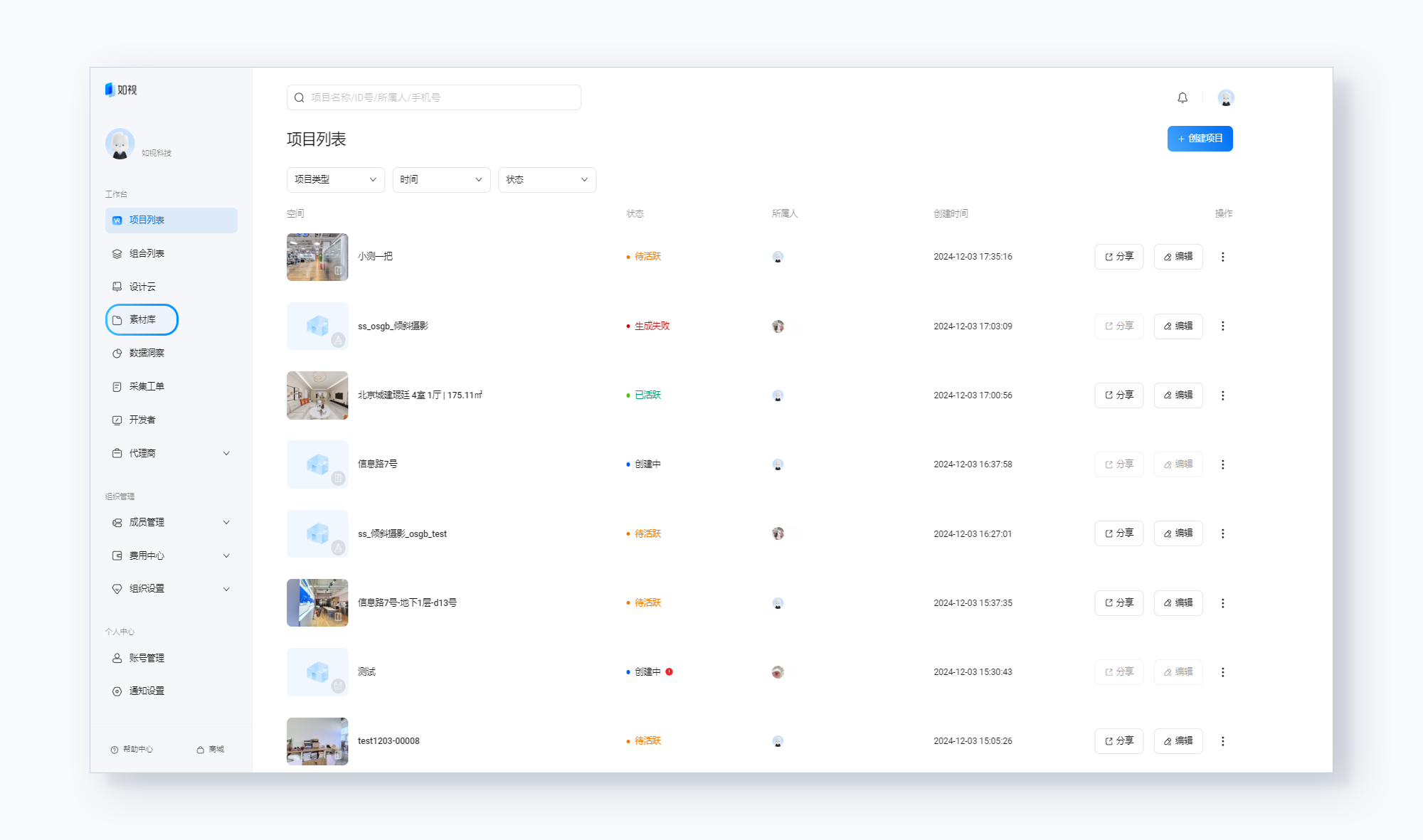Open the notification bell
This screenshot has width=1423, height=840.
tap(1183, 97)
